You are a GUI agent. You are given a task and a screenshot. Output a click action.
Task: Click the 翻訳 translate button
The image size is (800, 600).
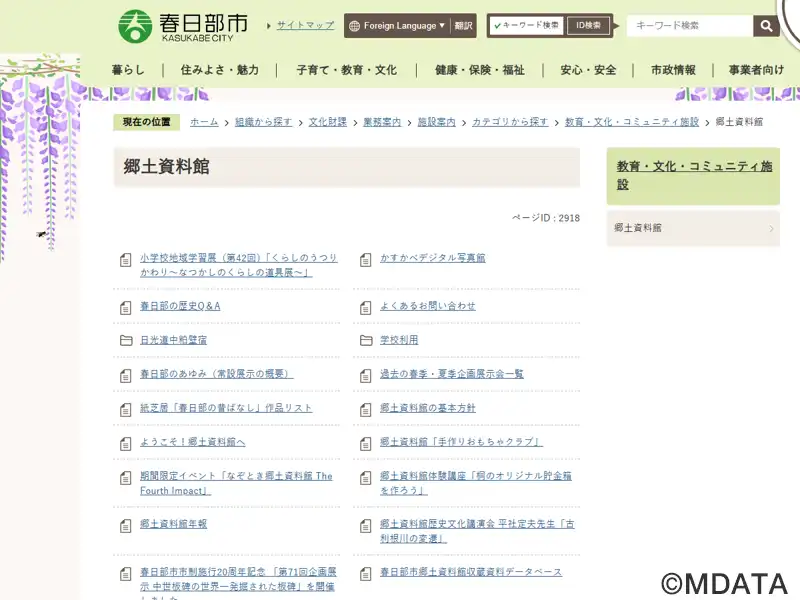coord(463,26)
